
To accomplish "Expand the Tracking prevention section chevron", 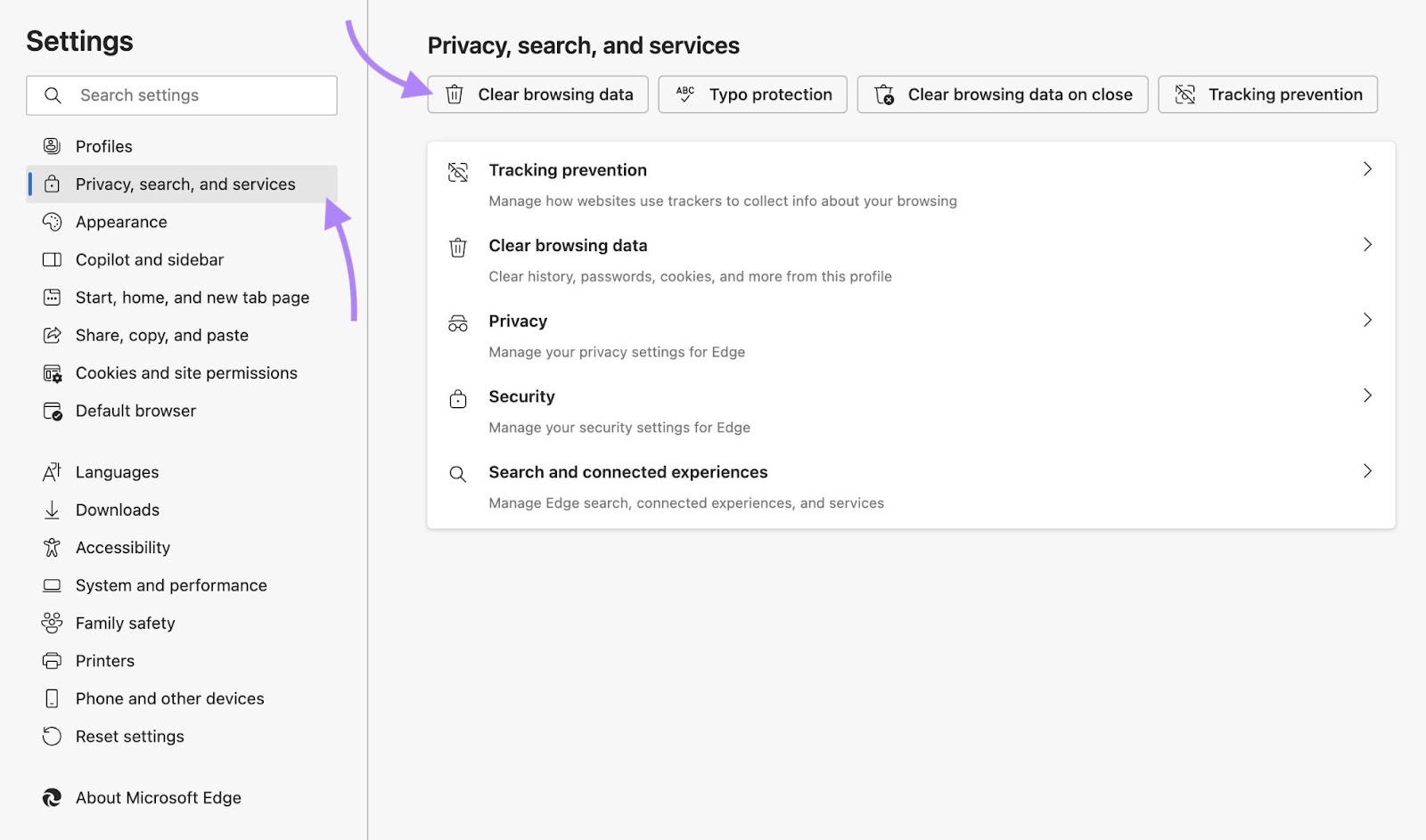I will (x=1368, y=169).
